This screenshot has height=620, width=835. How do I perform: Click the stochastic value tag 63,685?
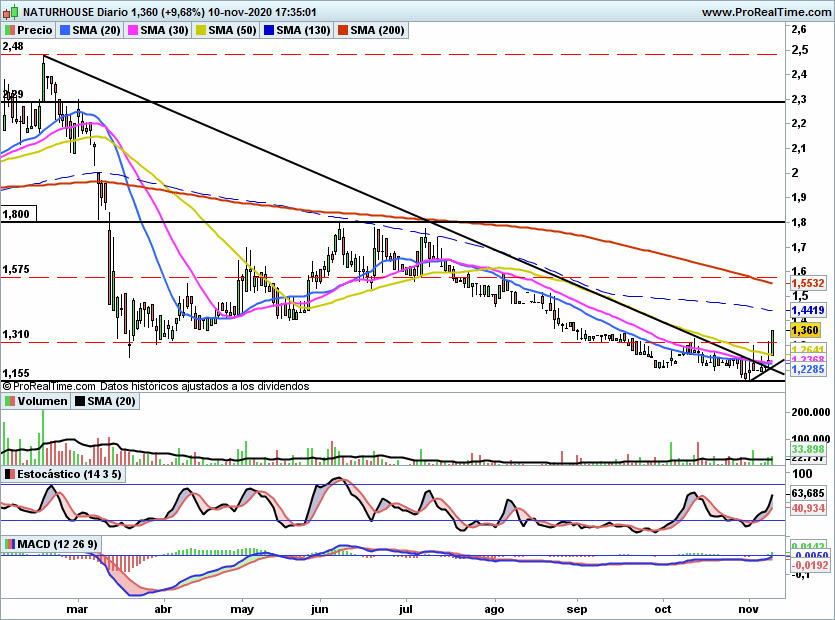pyautogui.click(x=808, y=493)
